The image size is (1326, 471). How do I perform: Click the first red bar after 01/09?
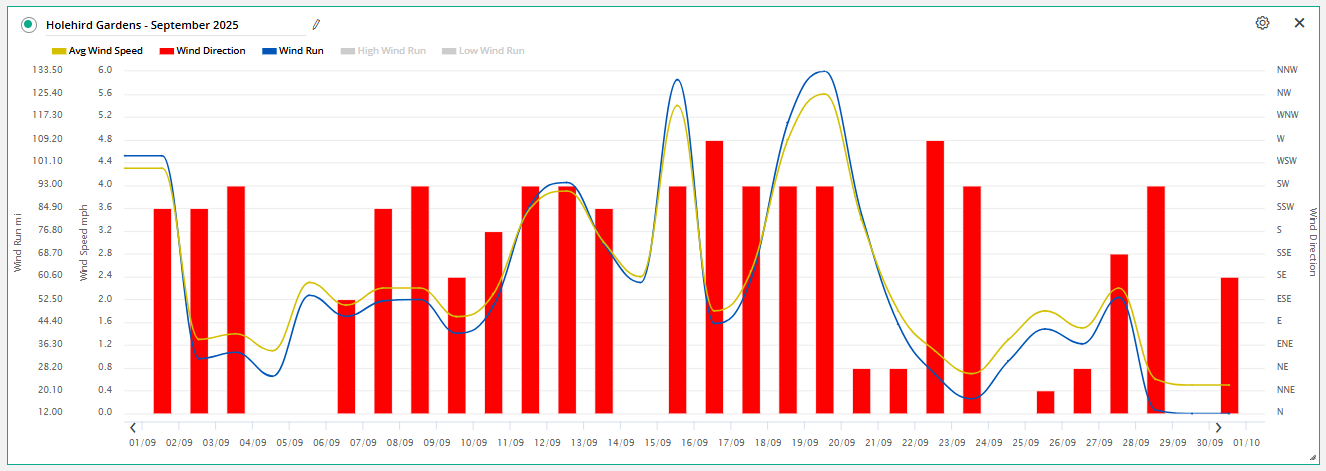pyautogui.click(x=162, y=310)
